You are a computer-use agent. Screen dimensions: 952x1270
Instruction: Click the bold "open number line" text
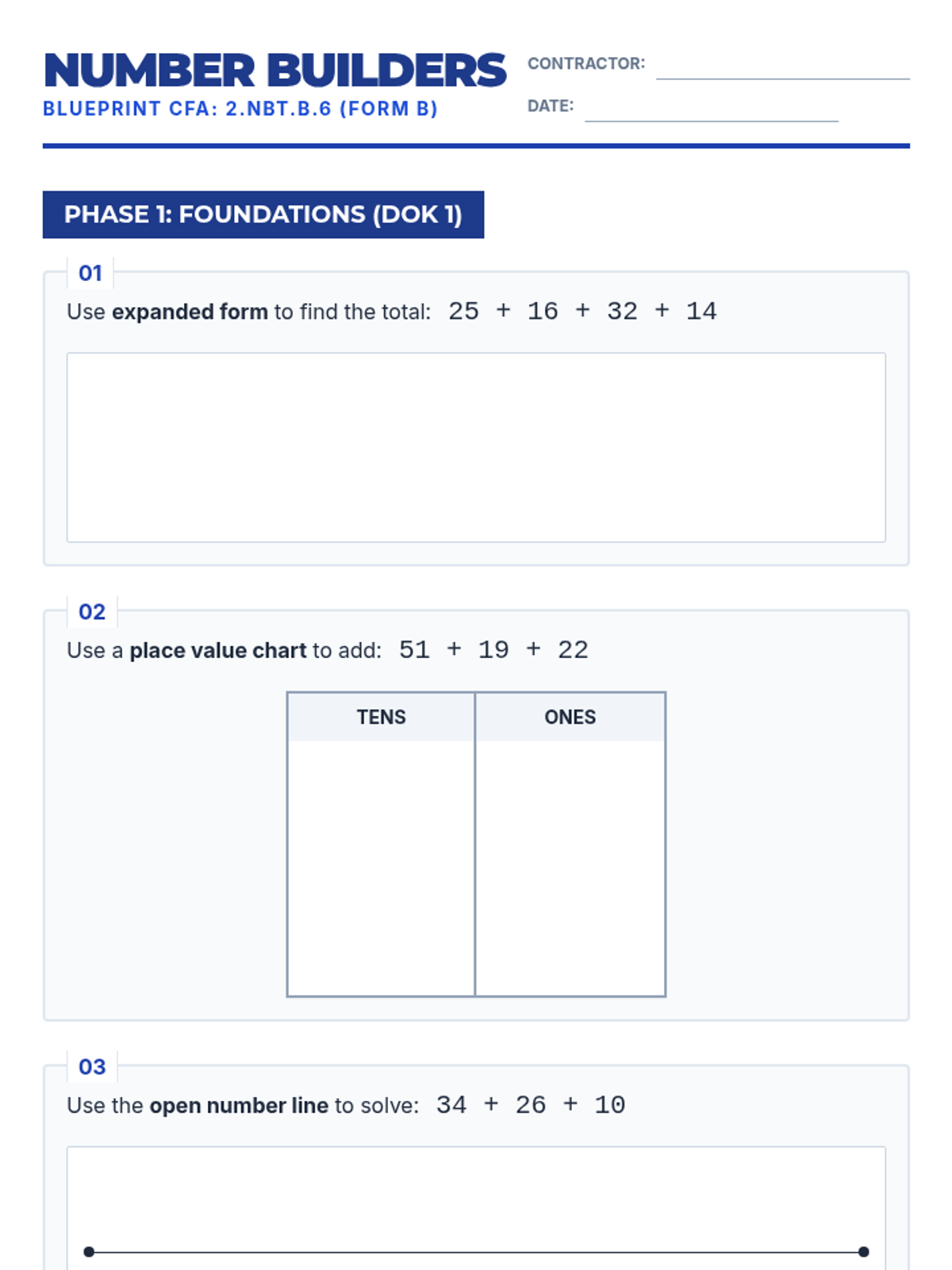(239, 1106)
